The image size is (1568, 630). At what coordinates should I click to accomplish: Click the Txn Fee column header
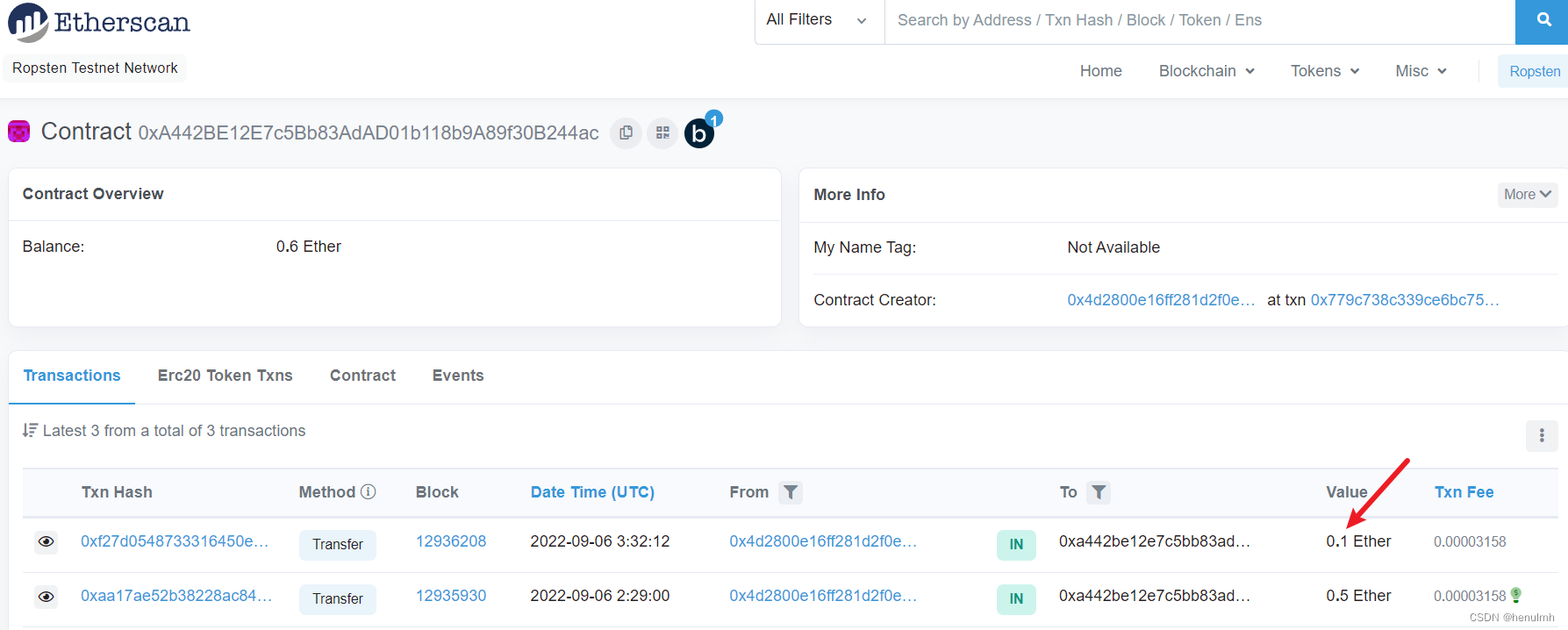(x=1464, y=492)
